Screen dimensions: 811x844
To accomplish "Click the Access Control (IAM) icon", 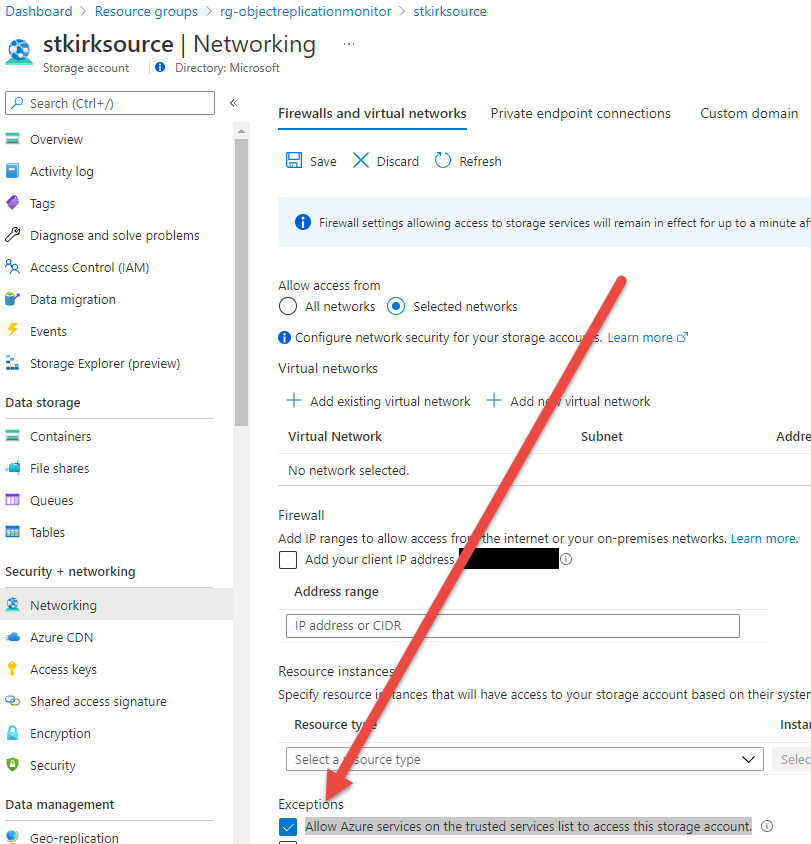I will [12, 266].
